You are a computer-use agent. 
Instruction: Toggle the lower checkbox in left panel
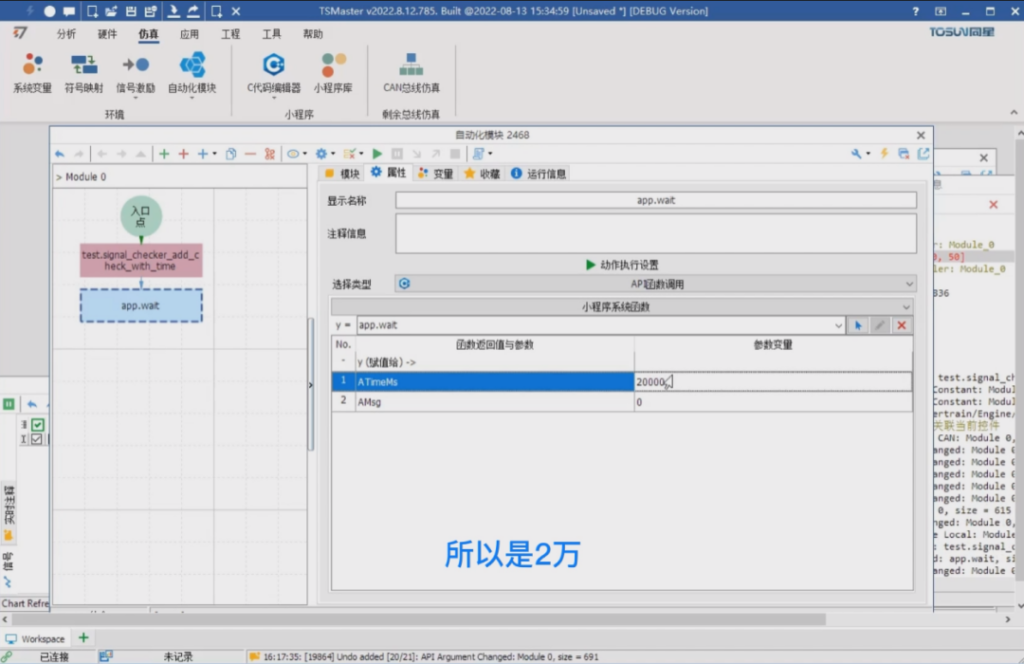click(x=37, y=439)
